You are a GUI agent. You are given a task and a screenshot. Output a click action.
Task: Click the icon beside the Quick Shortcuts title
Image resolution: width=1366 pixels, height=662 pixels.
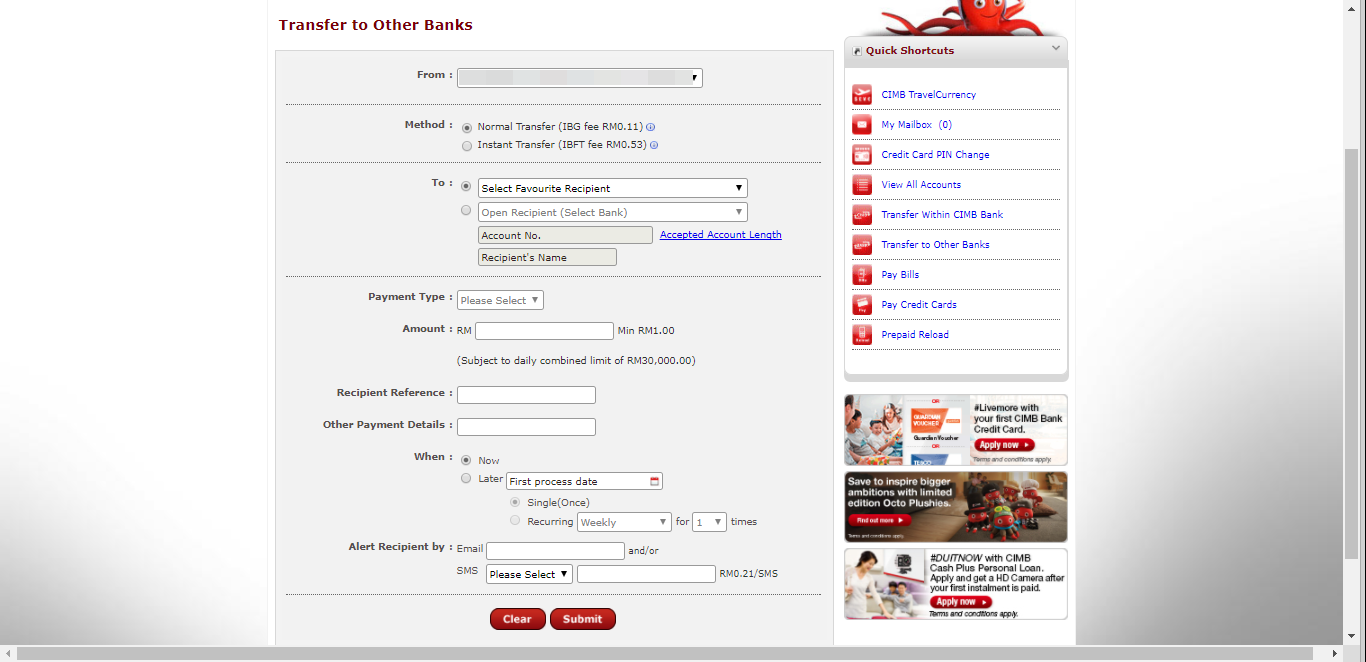(857, 51)
